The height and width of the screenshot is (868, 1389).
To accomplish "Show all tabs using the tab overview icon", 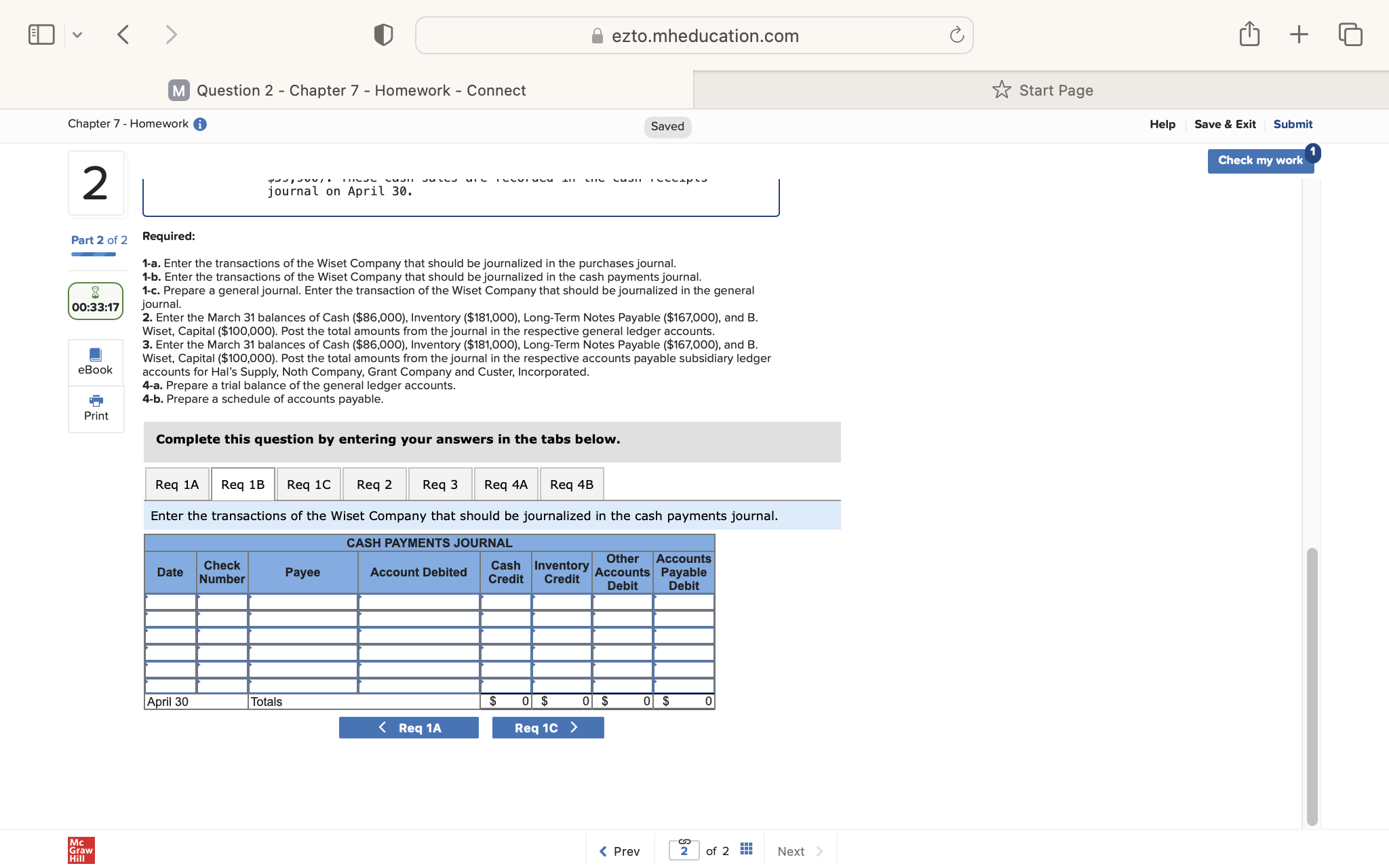I will (x=1350, y=34).
